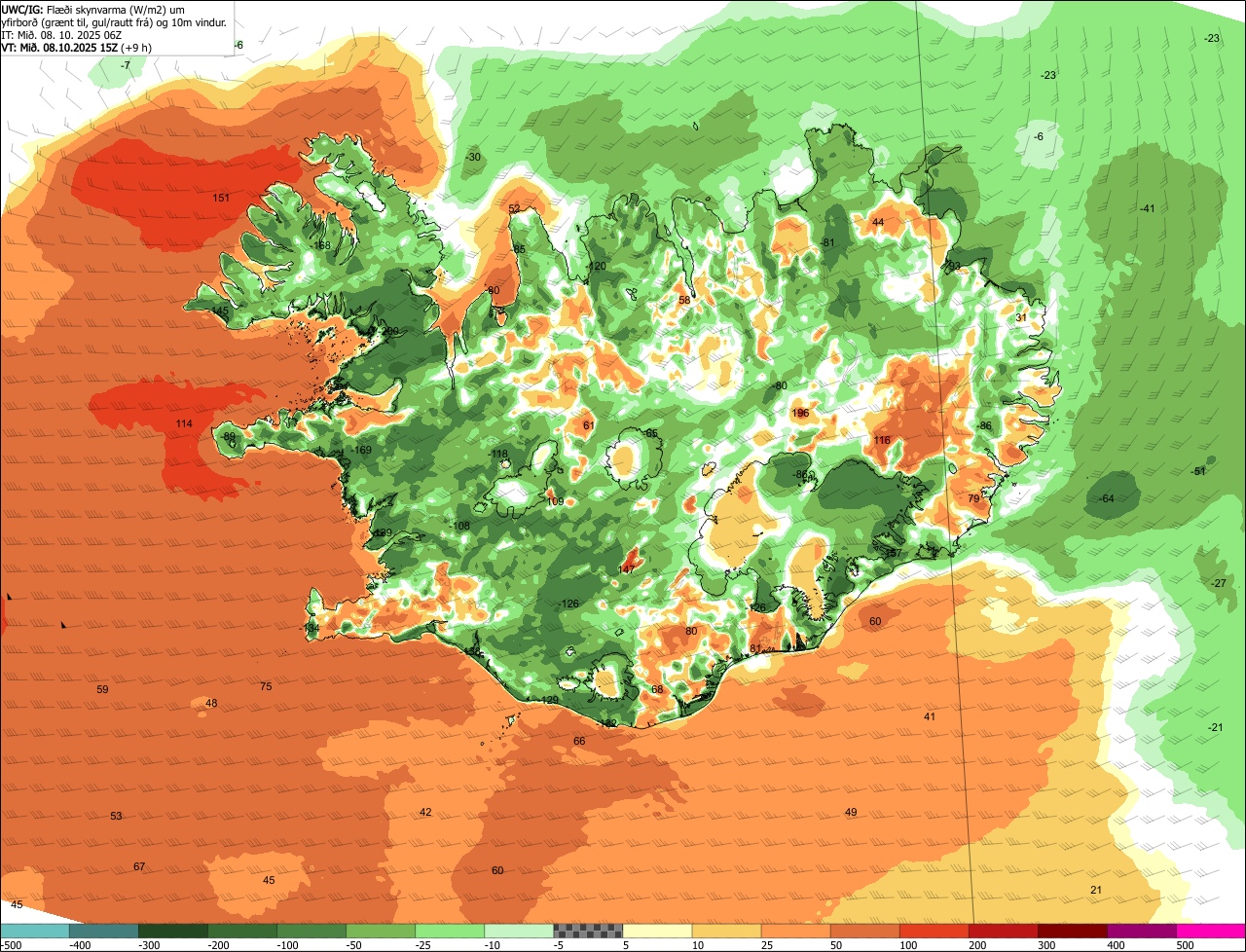Click the map value 75
1246x952 pixels.
pyautogui.click(x=266, y=686)
